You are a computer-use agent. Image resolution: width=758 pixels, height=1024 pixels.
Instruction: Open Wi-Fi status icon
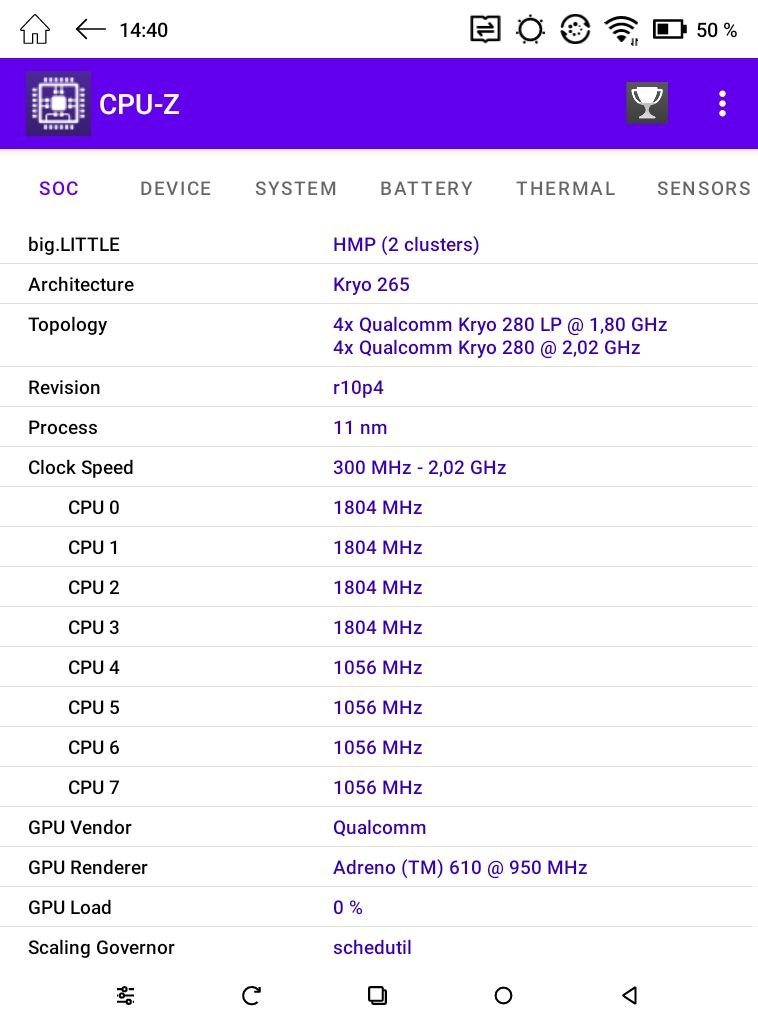tap(622, 30)
